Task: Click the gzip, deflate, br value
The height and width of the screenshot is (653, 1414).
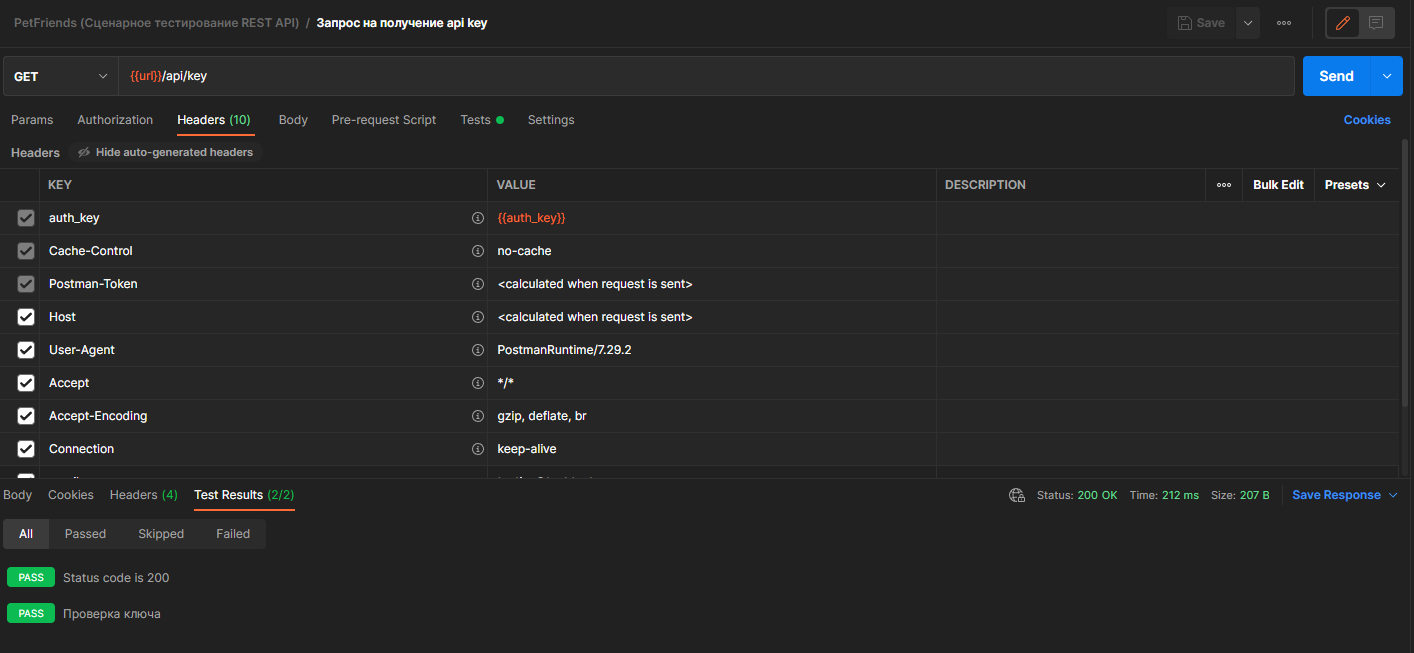Action: coord(542,416)
